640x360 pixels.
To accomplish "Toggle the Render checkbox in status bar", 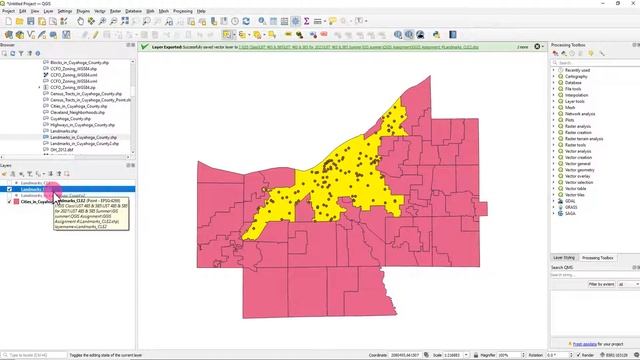I will 578,355.
